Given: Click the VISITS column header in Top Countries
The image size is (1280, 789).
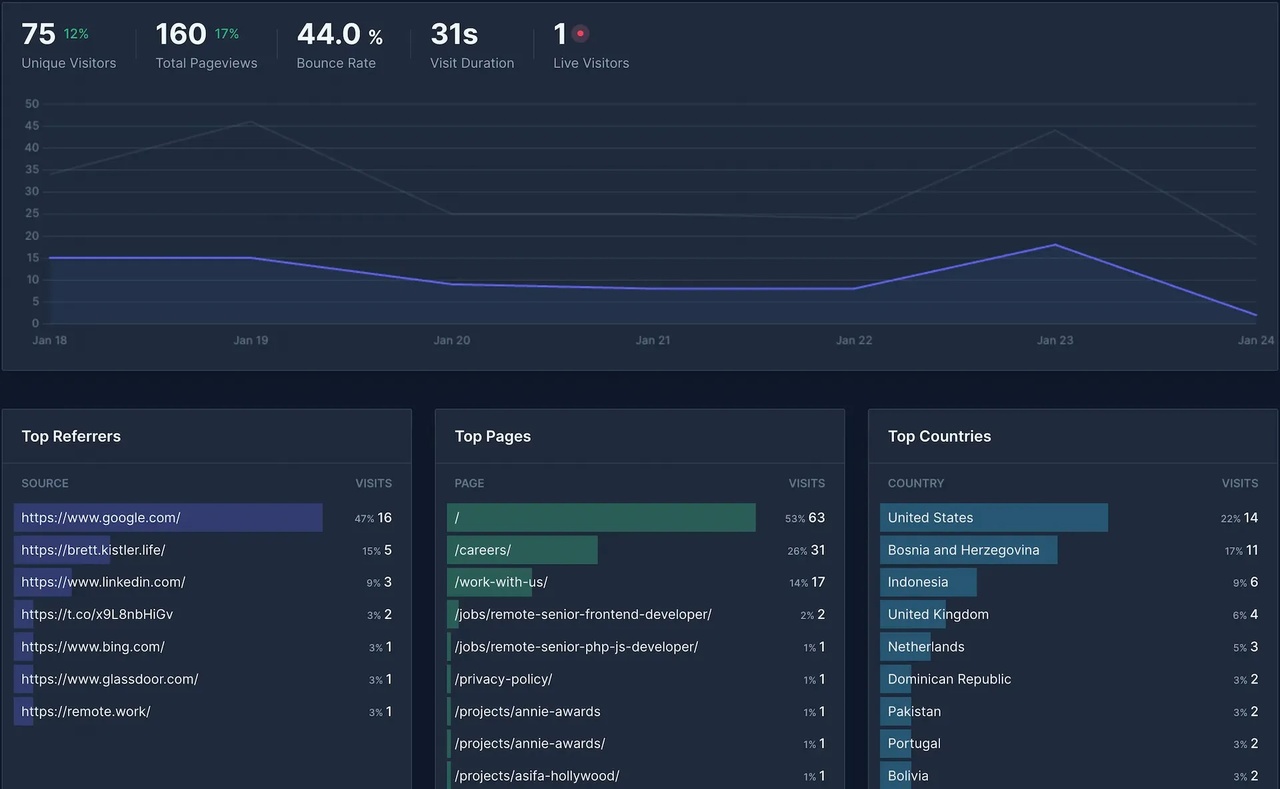Looking at the screenshot, I should (x=1240, y=483).
